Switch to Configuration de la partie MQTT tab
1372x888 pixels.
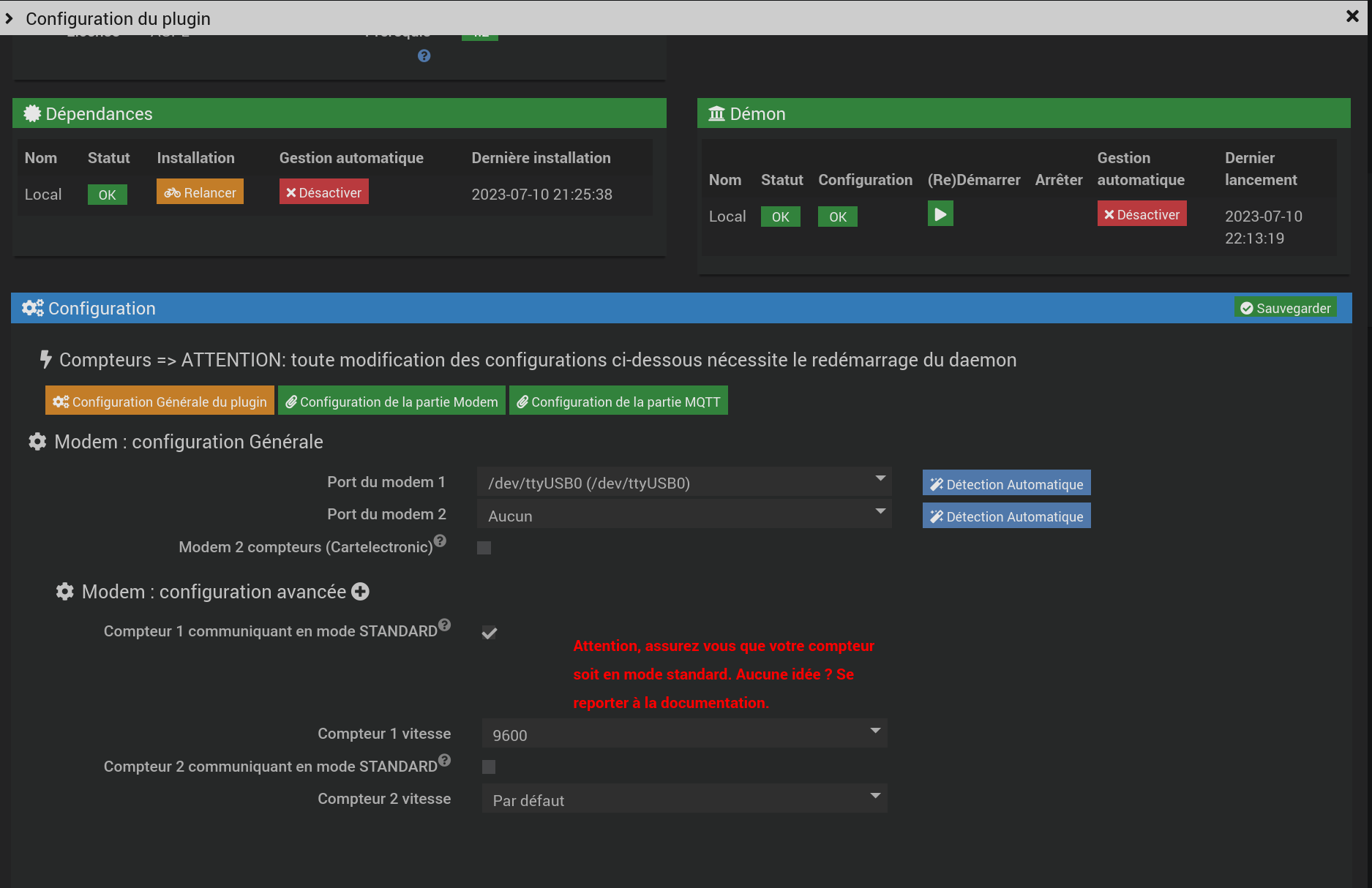click(618, 402)
